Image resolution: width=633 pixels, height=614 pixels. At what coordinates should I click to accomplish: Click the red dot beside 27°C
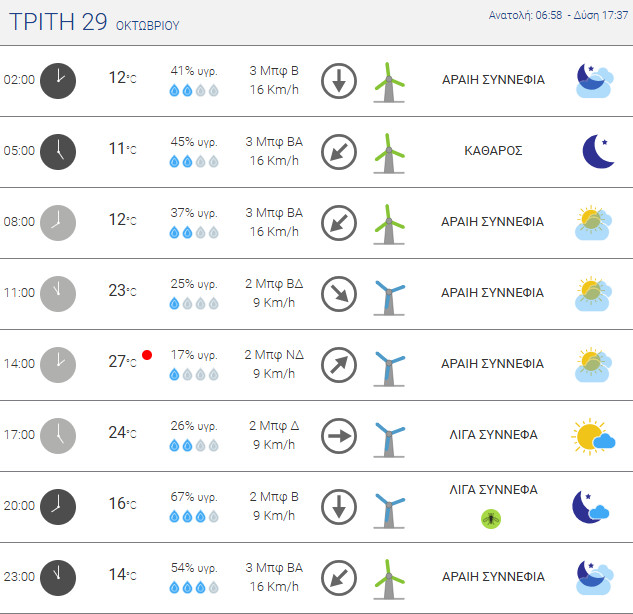[147, 355]
